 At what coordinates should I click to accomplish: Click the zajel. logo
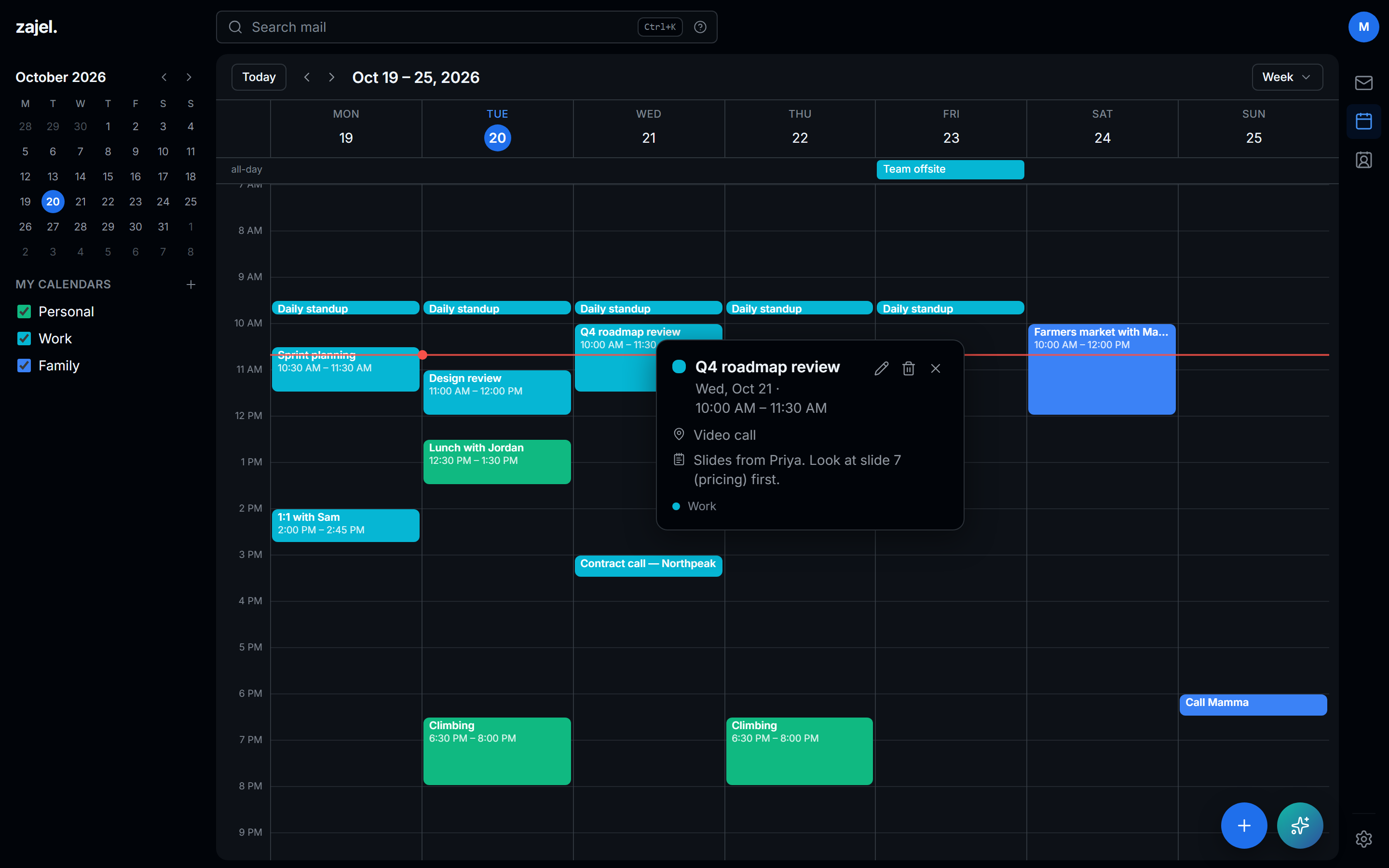tap(36, 27)
